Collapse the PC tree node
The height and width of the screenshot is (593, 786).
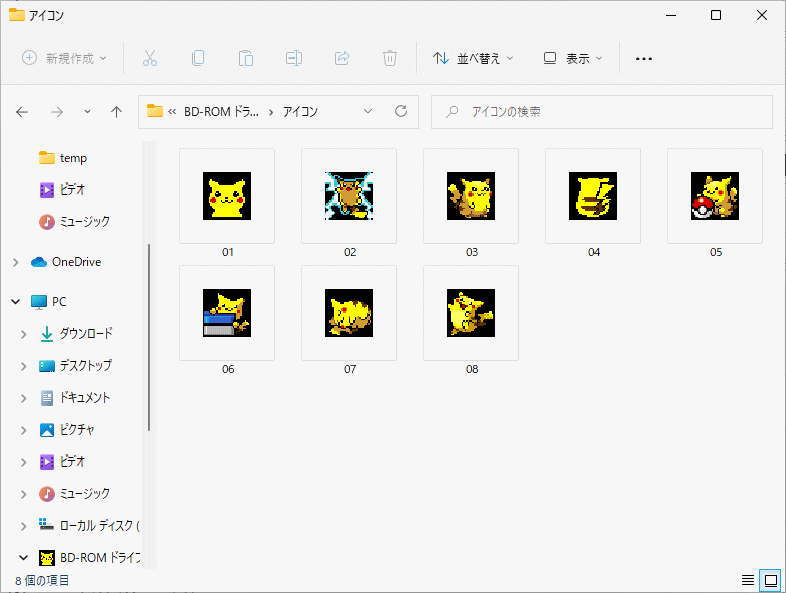pyautogui.click(x=16, y=302)
